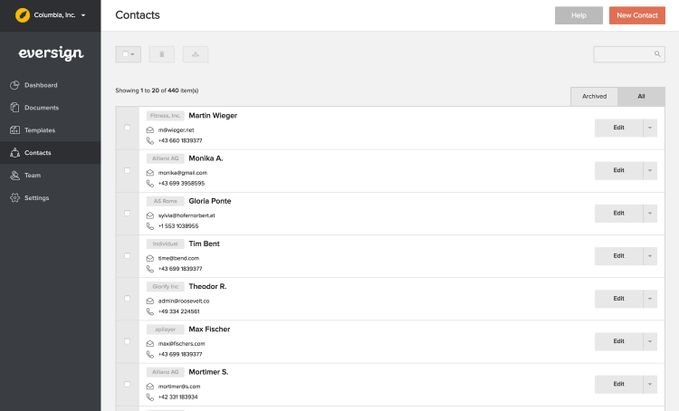Open Settings gear in sidebar

coord(15,198)
